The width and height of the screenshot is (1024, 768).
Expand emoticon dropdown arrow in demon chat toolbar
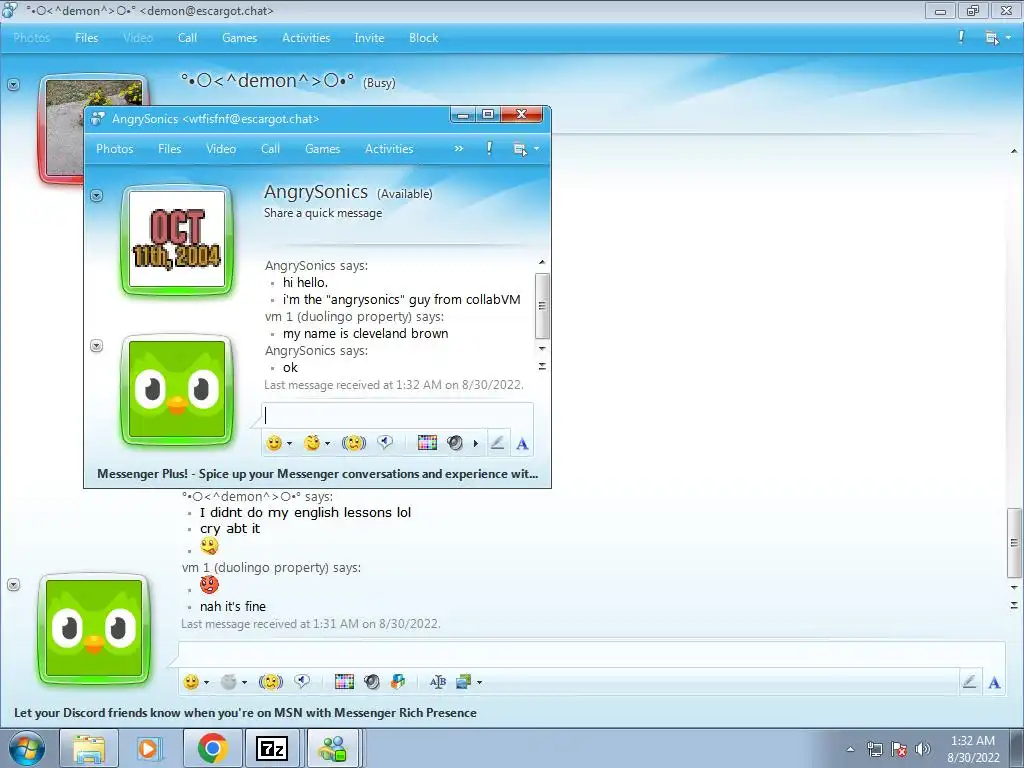point(206,682)
